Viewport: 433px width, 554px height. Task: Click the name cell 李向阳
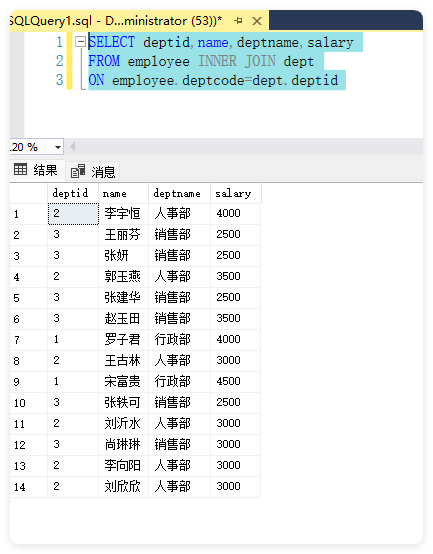[124, 466]
